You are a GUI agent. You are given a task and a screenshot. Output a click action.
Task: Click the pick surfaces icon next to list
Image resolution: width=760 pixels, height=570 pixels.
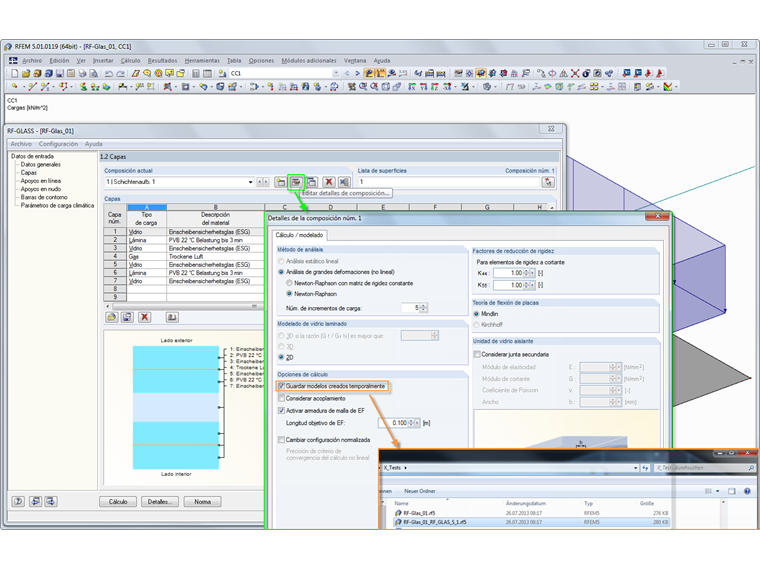(x=548, y=182)
